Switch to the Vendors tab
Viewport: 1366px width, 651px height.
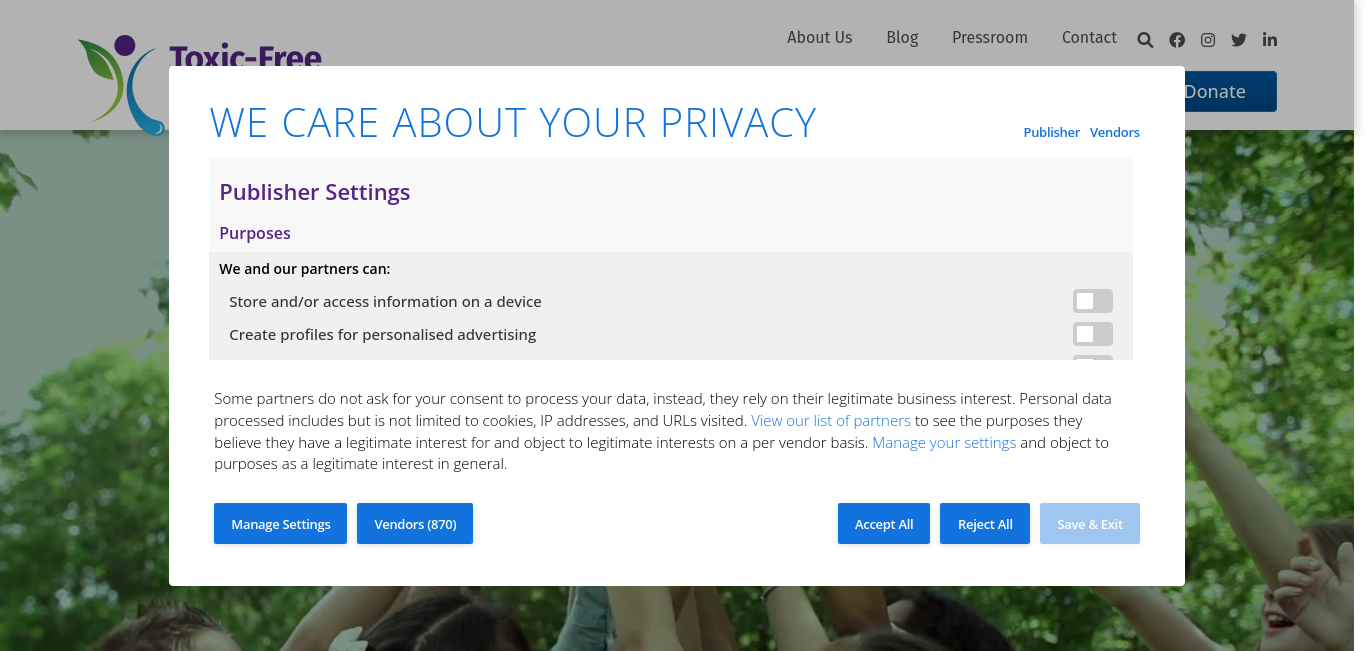click(1115, 132)
